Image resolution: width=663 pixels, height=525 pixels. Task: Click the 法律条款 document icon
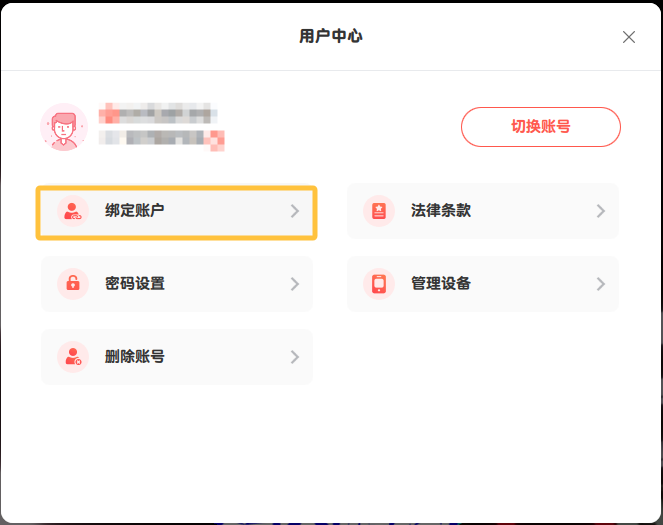(378, 211)
